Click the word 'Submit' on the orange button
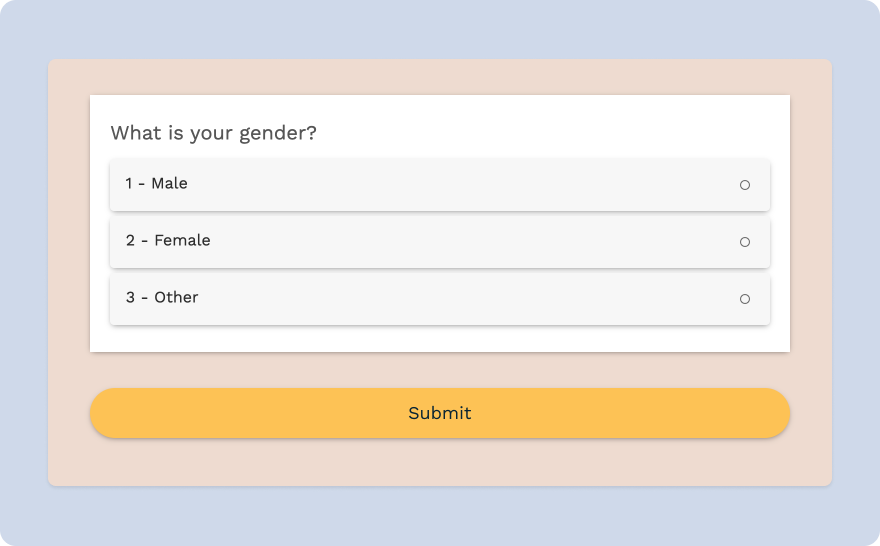Viewport: 880px width, 546px height. [x=439, y=413]
